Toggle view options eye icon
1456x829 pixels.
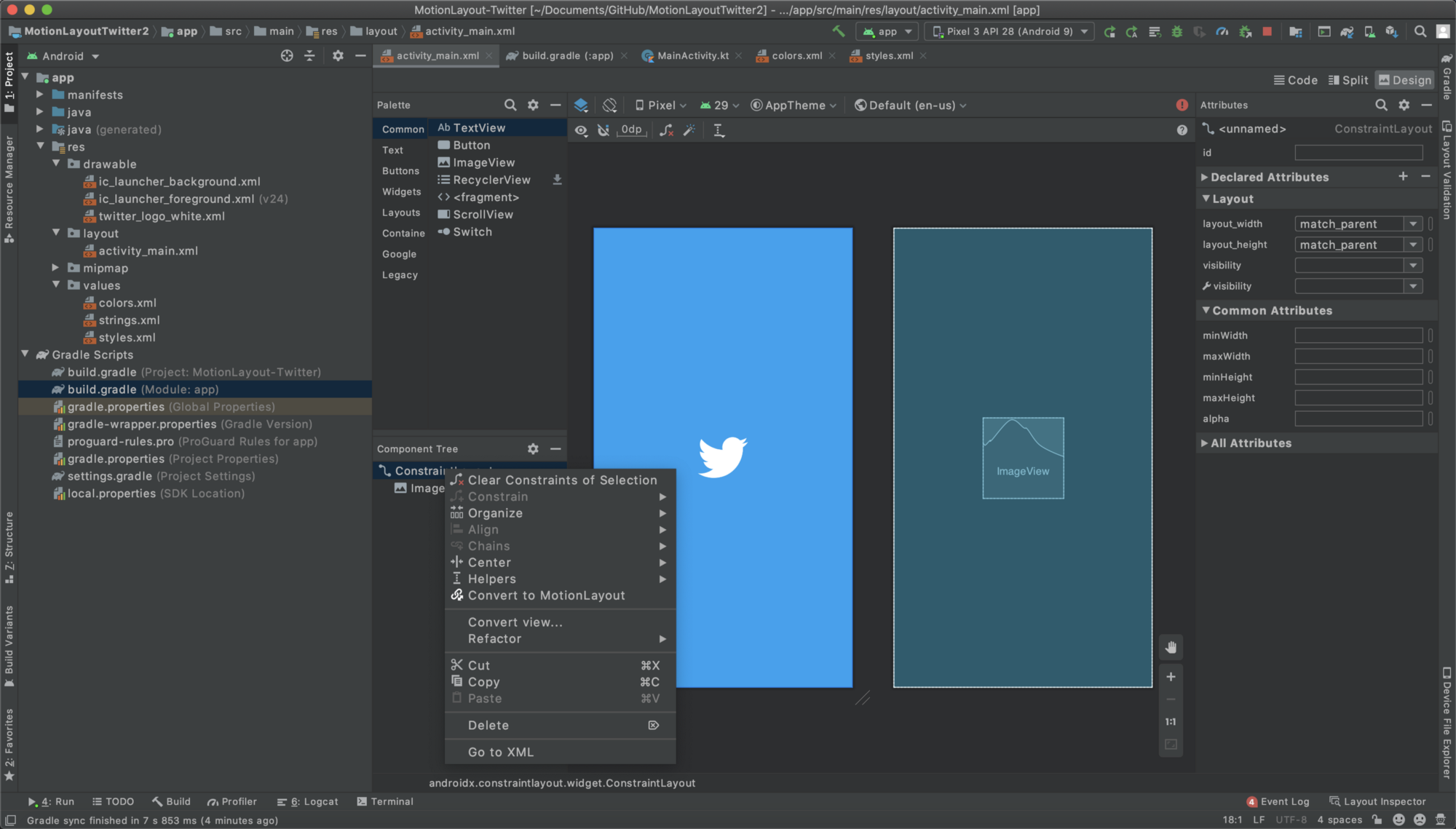pos(581,130)
